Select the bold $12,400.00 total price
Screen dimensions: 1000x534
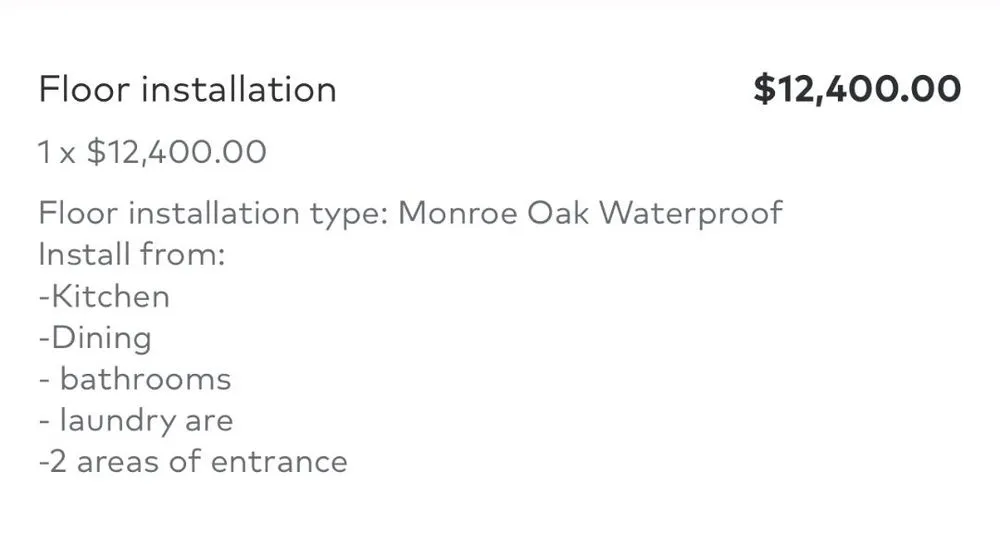pyautogui.click(x=857, y=89)
